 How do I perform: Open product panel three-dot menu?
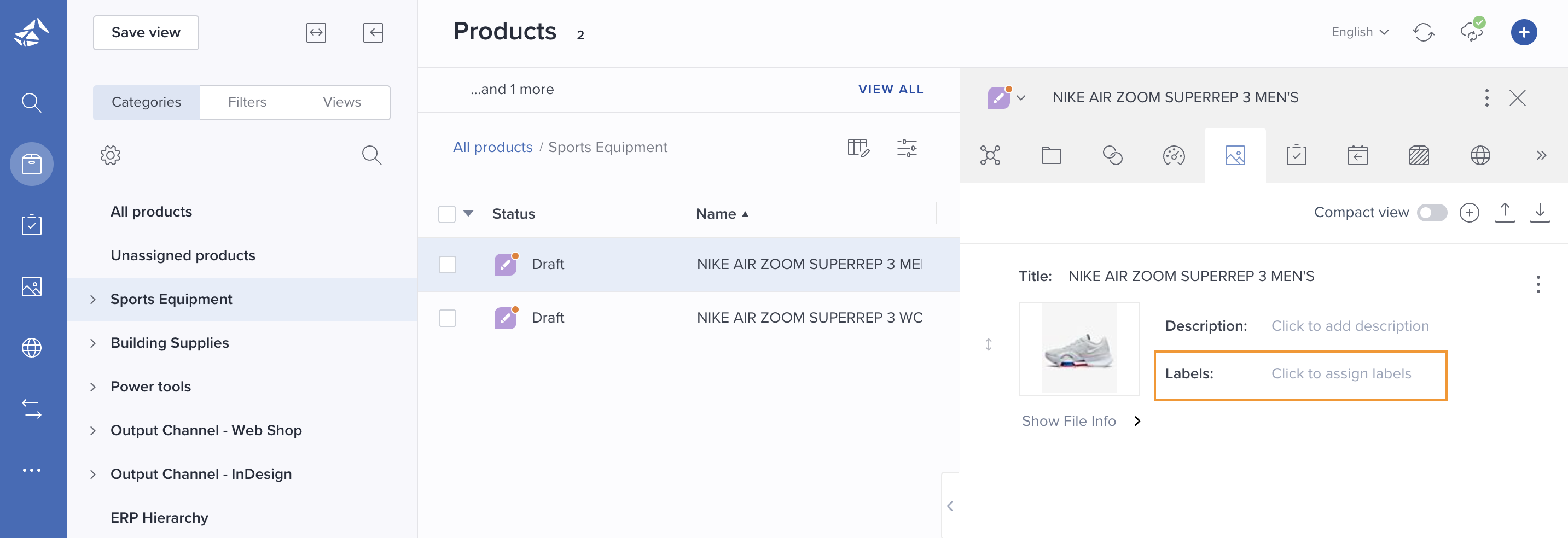1486,98
